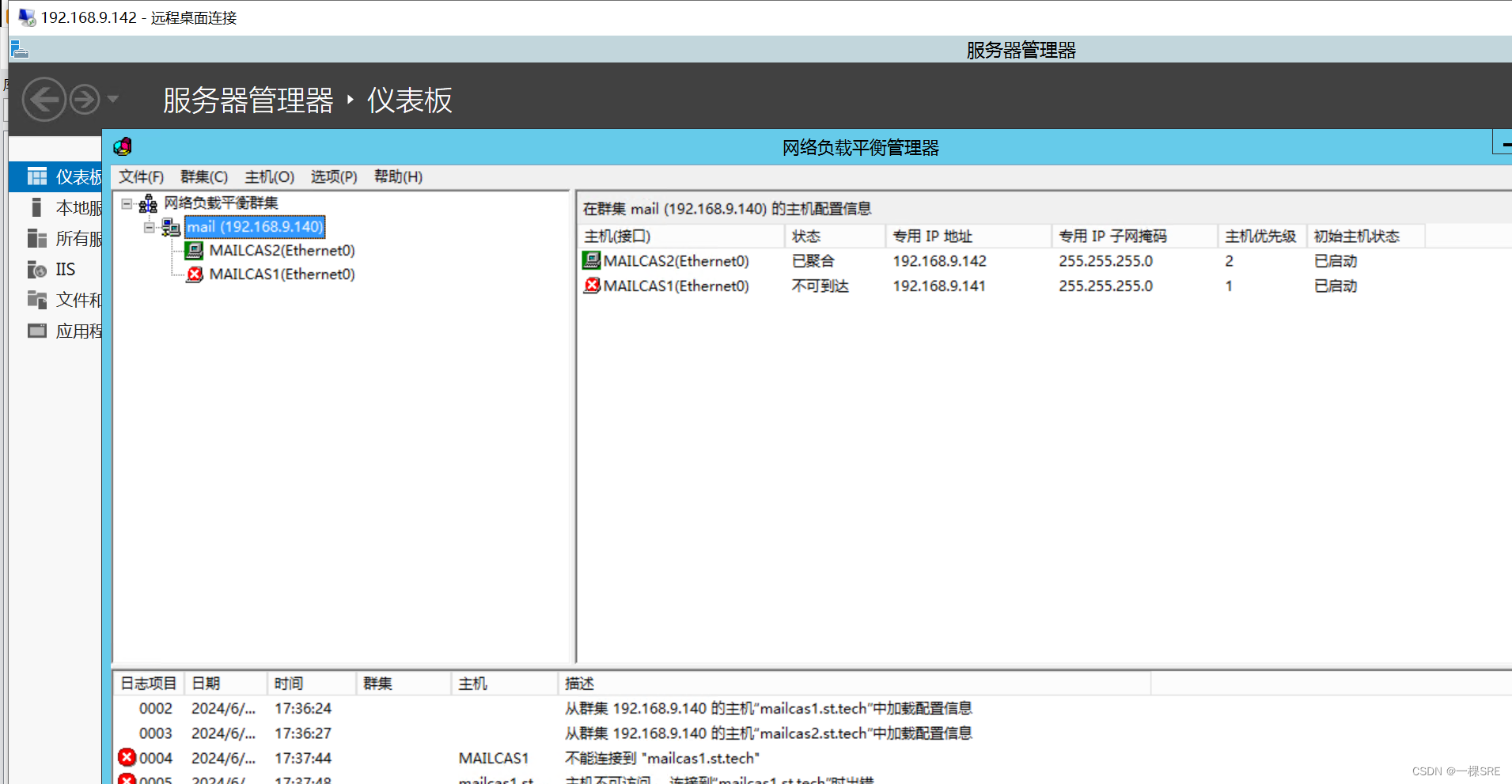Collapse the 网络负载平衡群集 tree root
This screenshot has height=784, width=1512.
pyautogui.click(x=127, y=203)
